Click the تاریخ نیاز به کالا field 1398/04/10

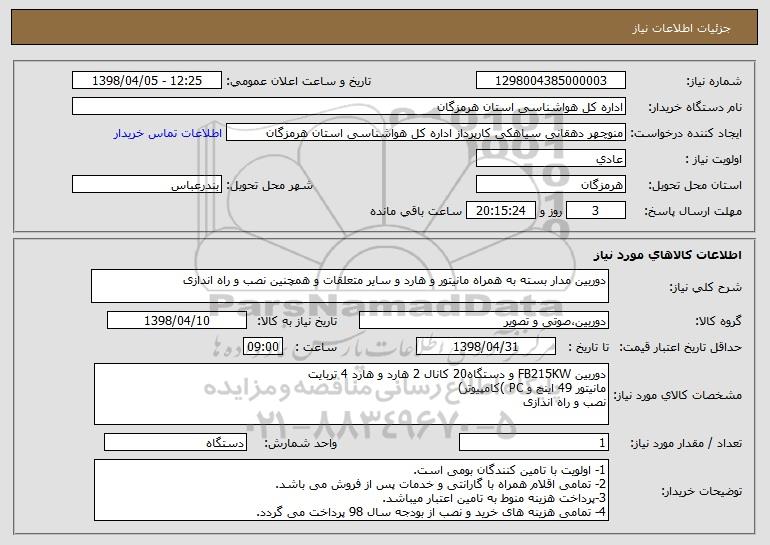pos(177,321)
